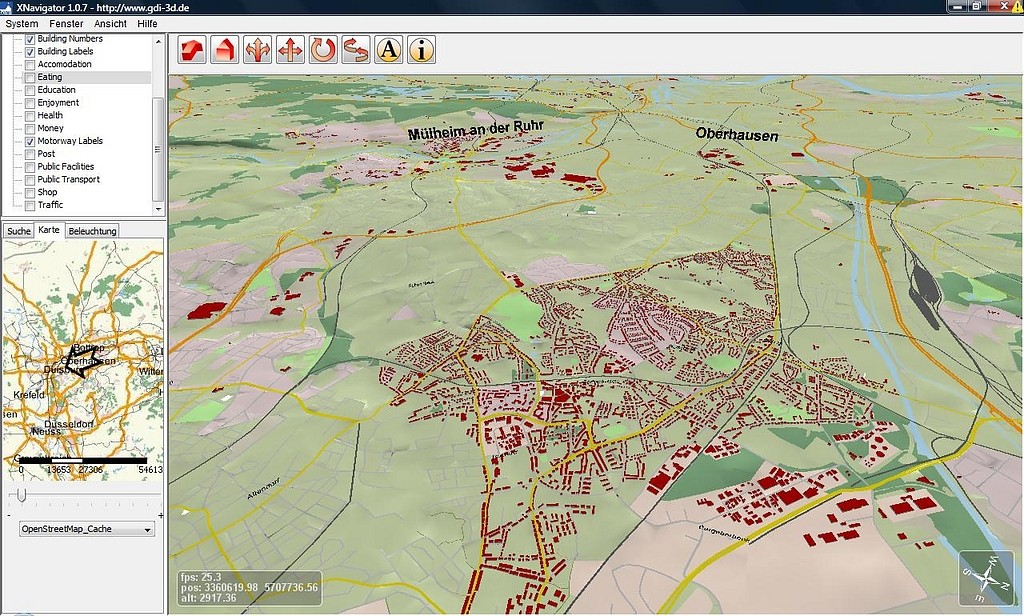Open the Ansicht menu

click(110, 22)
